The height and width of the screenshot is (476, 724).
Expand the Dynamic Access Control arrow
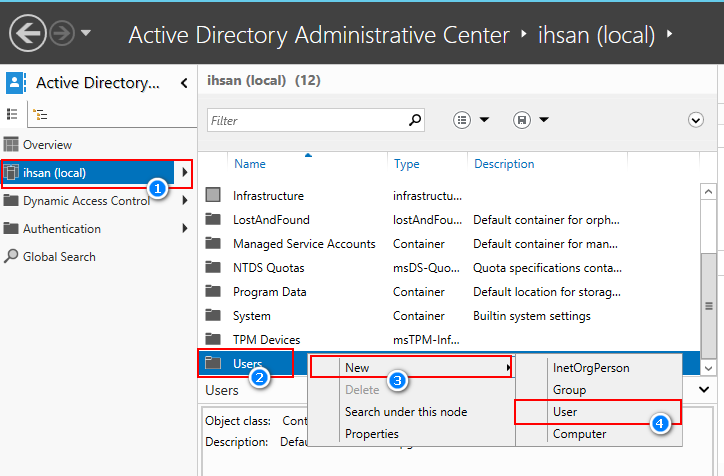click(185, 200)
